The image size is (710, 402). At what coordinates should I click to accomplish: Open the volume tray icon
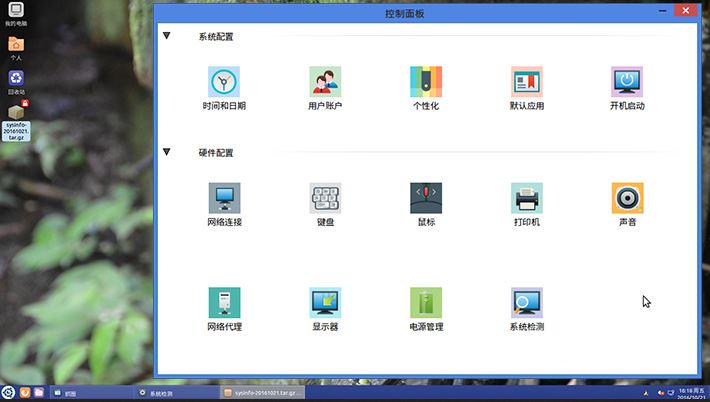pyautogui.click(x=661, y=393)
